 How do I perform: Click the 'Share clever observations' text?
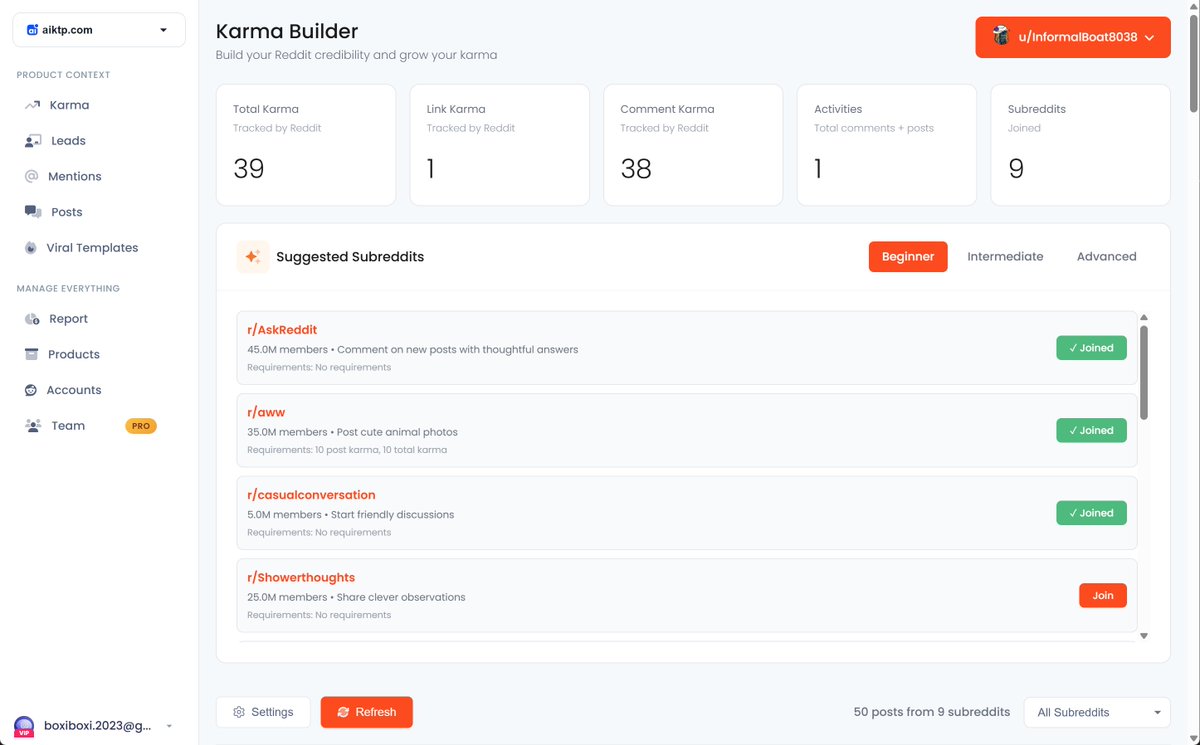[401, 597]
